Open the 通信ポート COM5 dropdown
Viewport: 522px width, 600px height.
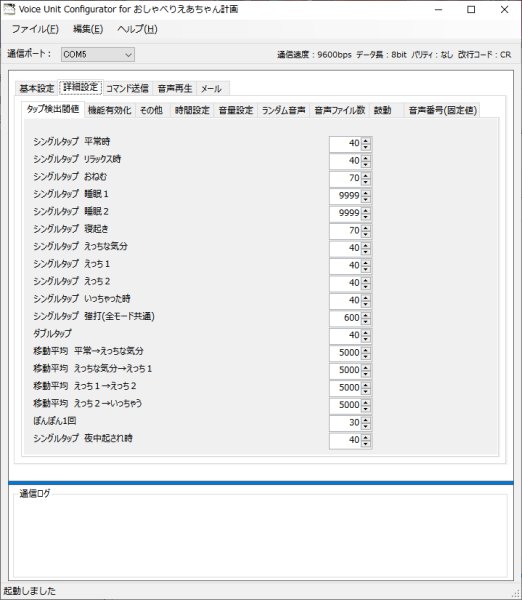pos(98,55)
